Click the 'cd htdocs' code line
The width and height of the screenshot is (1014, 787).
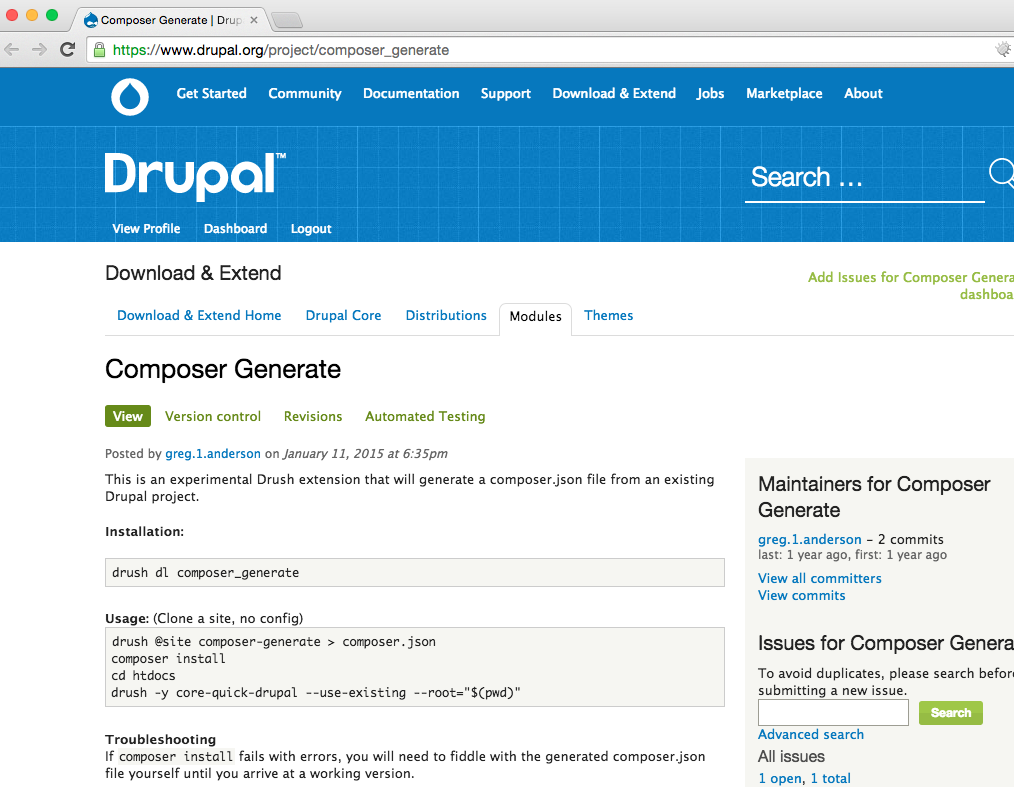pos(143,676)
